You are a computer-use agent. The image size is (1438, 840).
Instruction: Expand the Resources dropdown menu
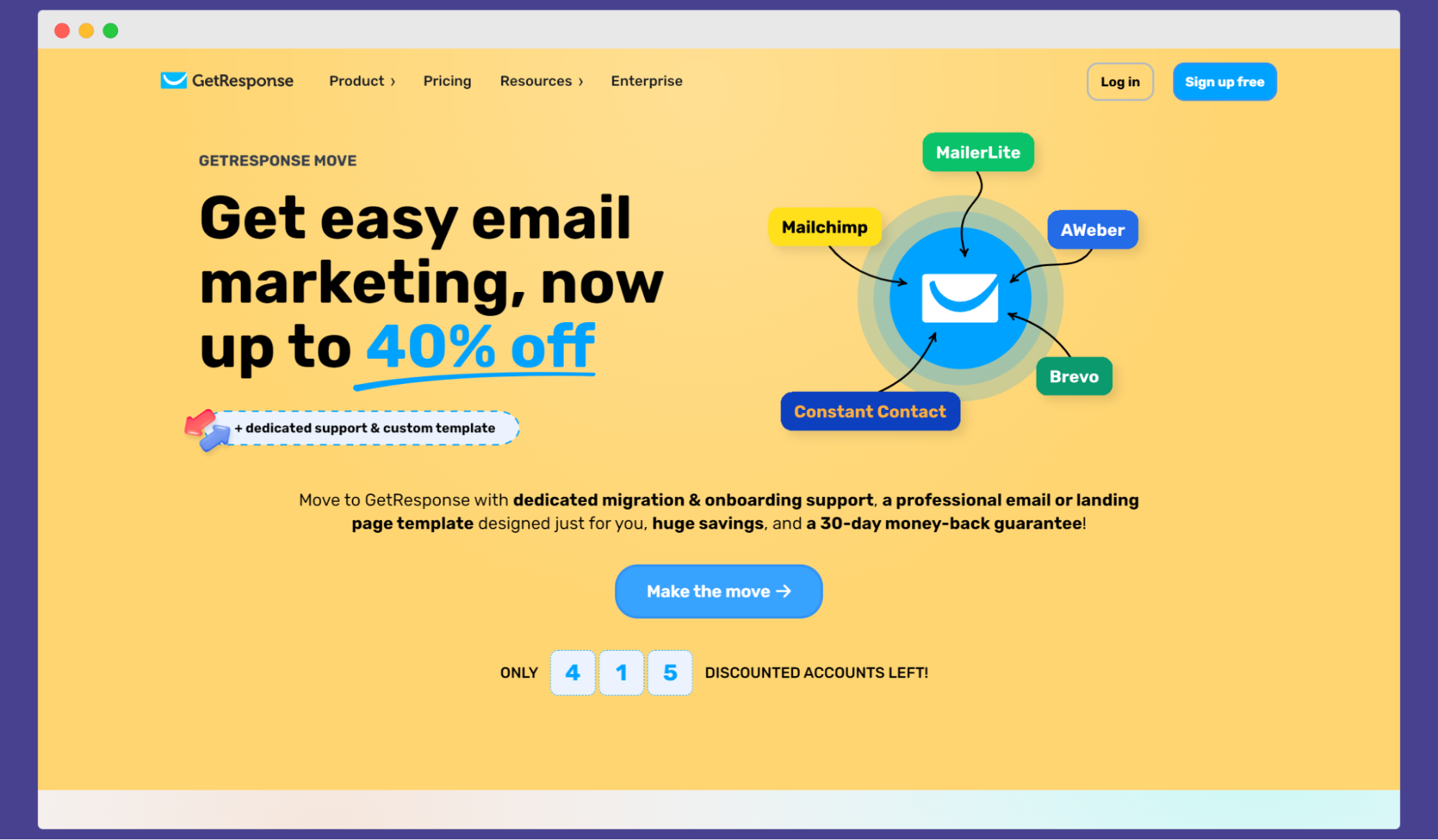540,80
